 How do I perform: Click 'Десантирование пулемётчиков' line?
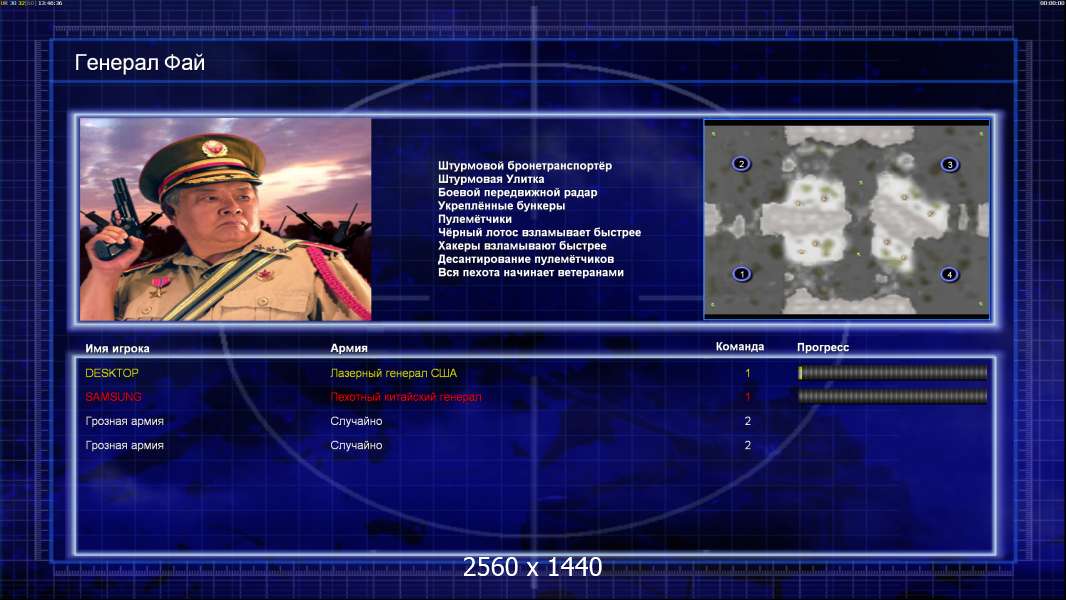(526, 259)
